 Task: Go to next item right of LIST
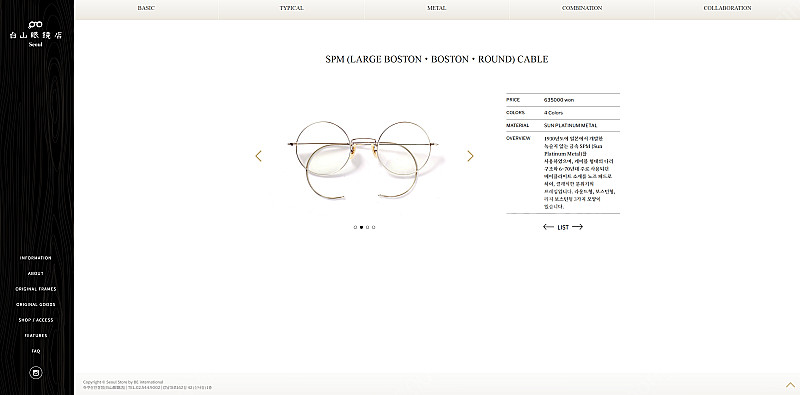pos(577,227)
